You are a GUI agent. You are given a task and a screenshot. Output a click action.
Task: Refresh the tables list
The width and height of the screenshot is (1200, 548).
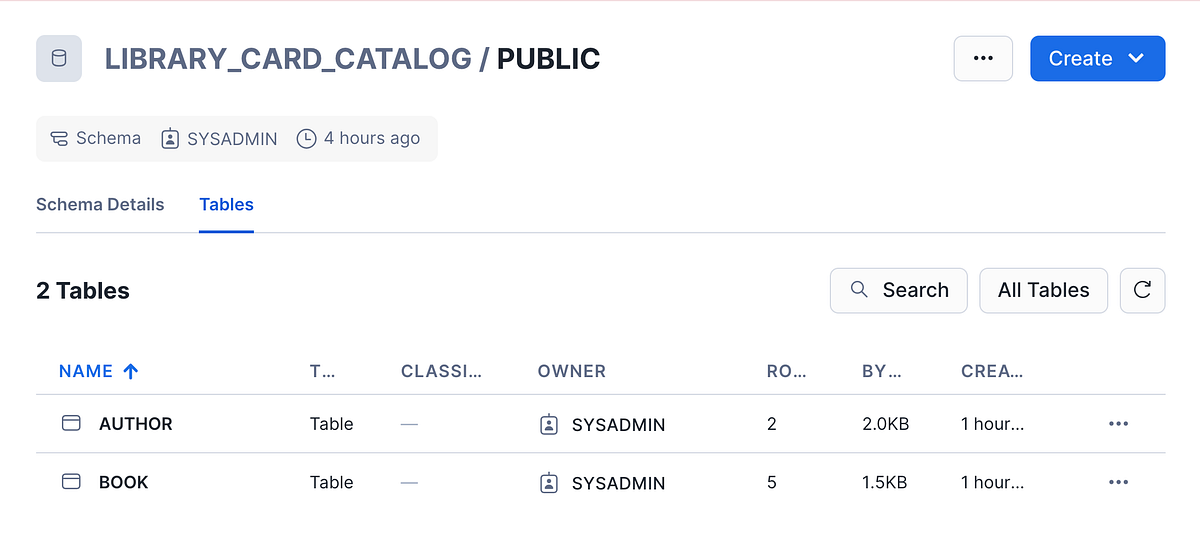(x=1142, y=290)
